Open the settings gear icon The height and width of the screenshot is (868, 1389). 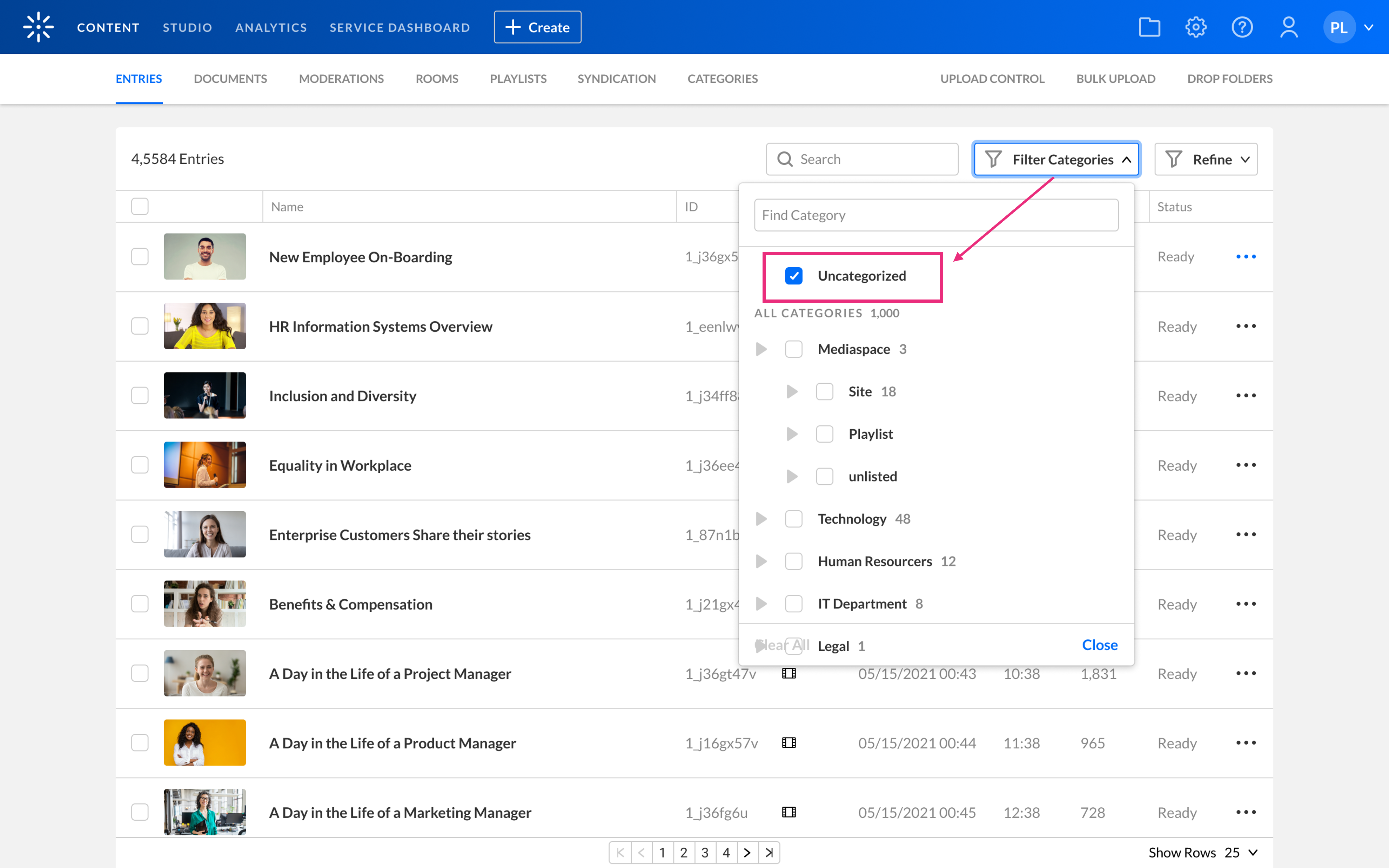[x=1196, y=26]
